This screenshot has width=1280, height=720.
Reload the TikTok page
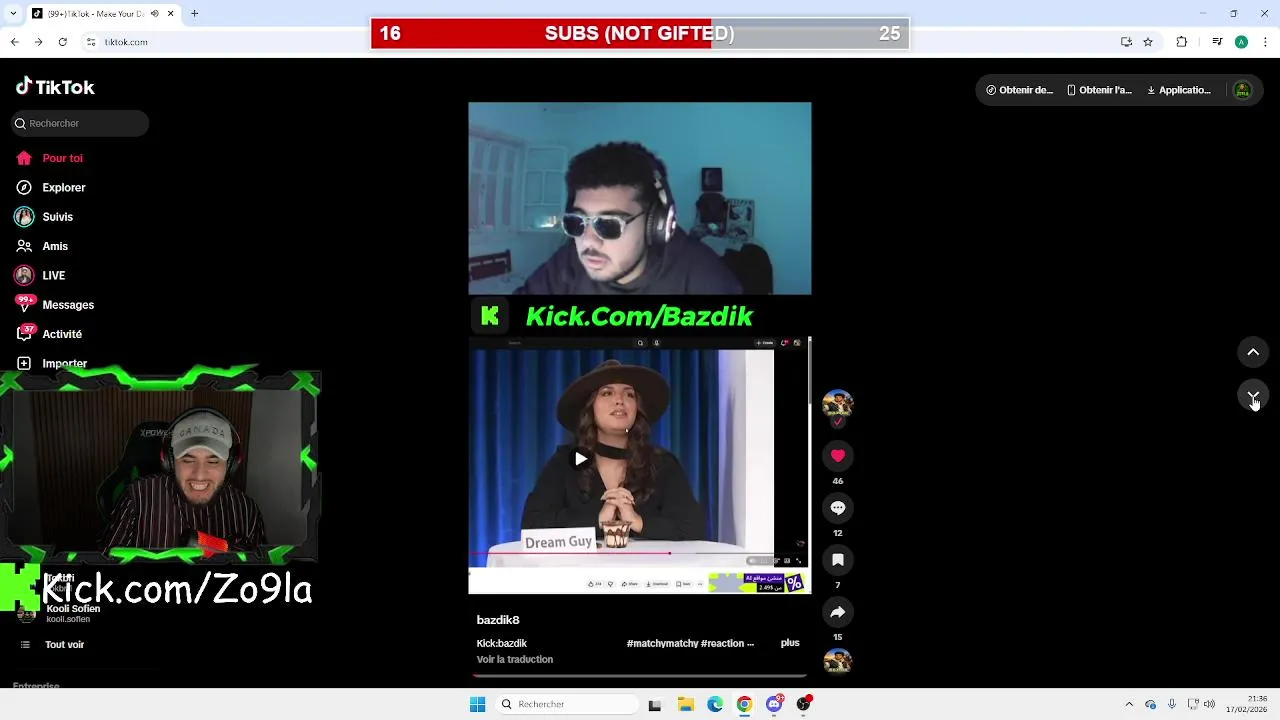[x=62, y=42]
